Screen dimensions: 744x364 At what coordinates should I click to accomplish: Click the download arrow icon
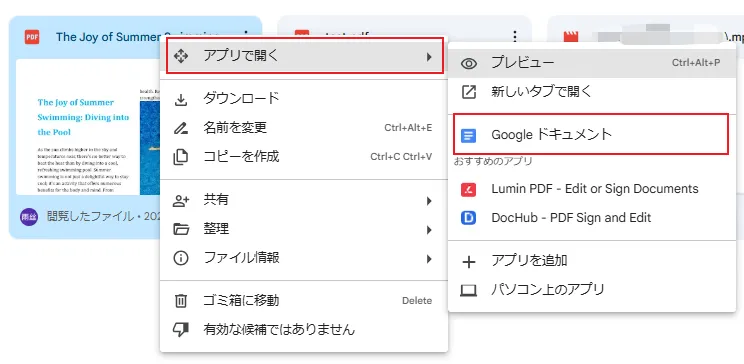[181, 99]
